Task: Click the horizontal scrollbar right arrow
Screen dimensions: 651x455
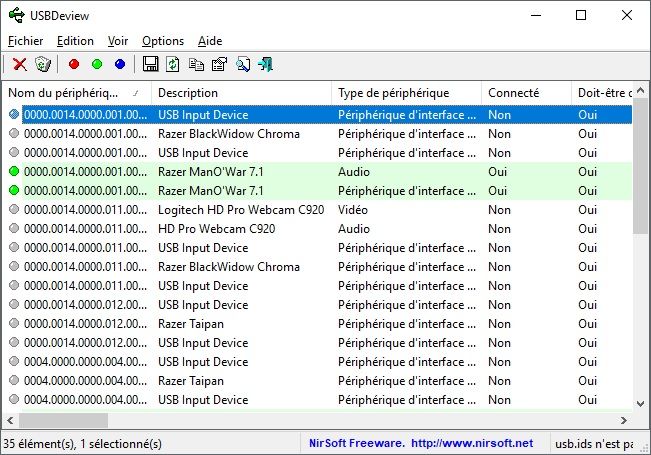Action: [x=624, y=420]
